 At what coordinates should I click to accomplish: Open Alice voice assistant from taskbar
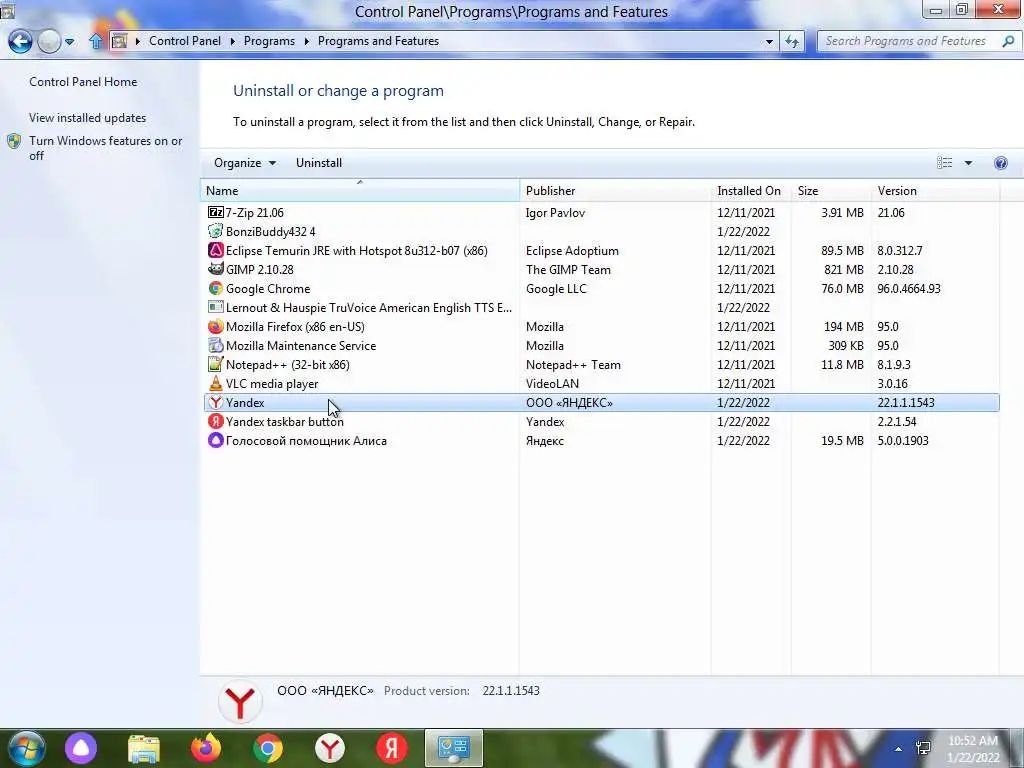point(81,748)
